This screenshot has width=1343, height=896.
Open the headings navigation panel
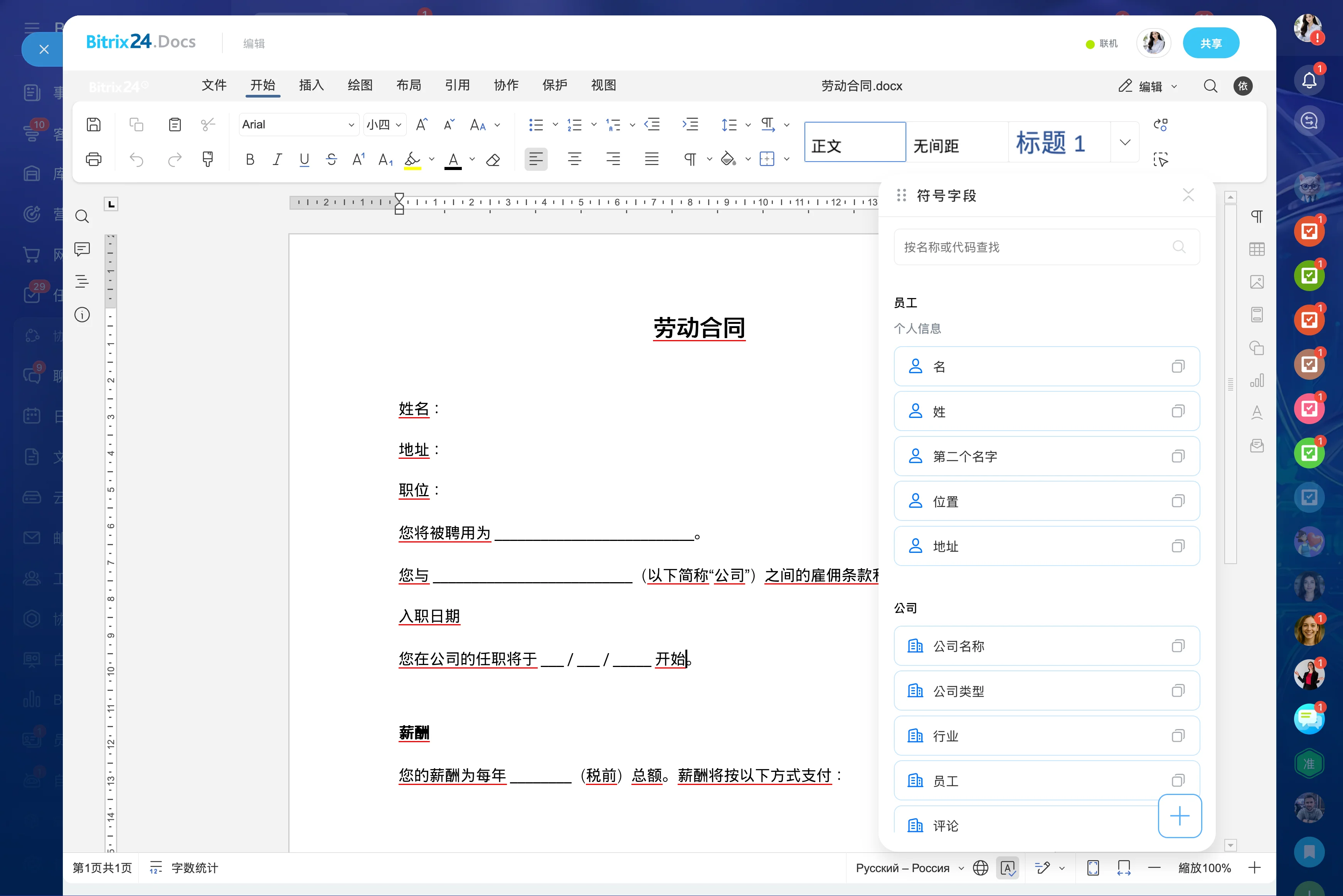tap(82, 281)
